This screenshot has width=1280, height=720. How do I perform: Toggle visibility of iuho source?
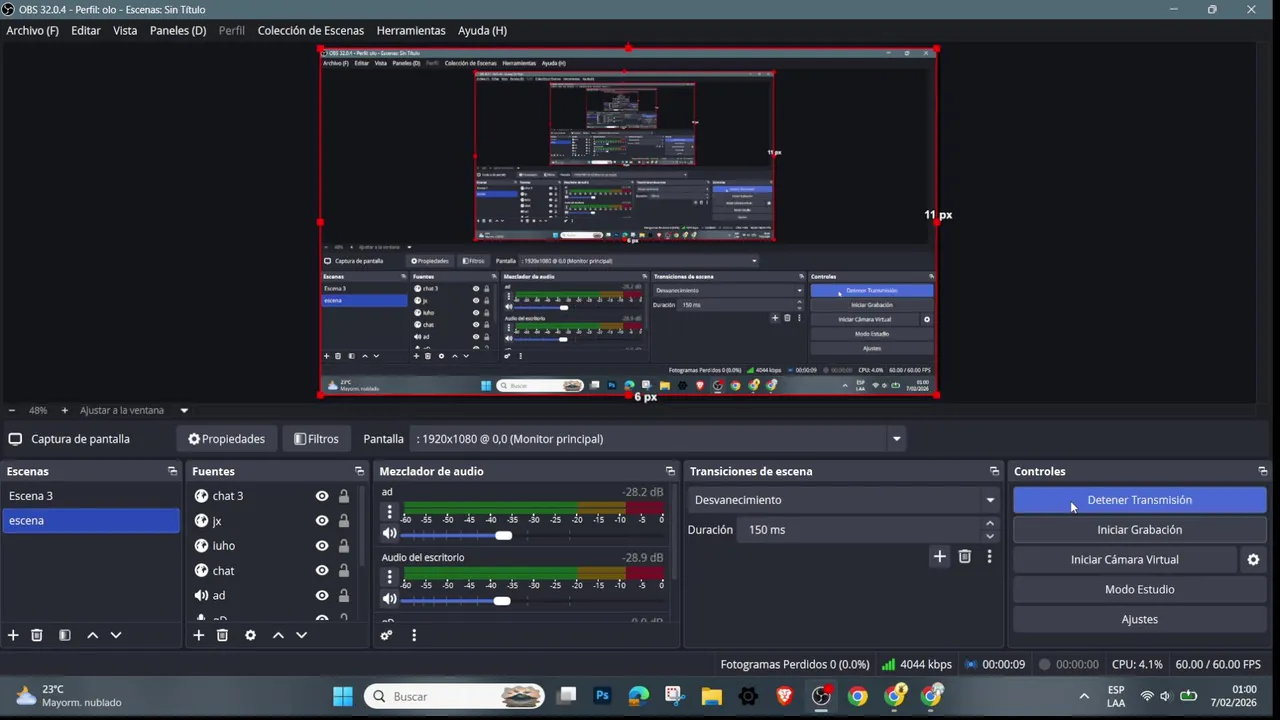point(322,546)
